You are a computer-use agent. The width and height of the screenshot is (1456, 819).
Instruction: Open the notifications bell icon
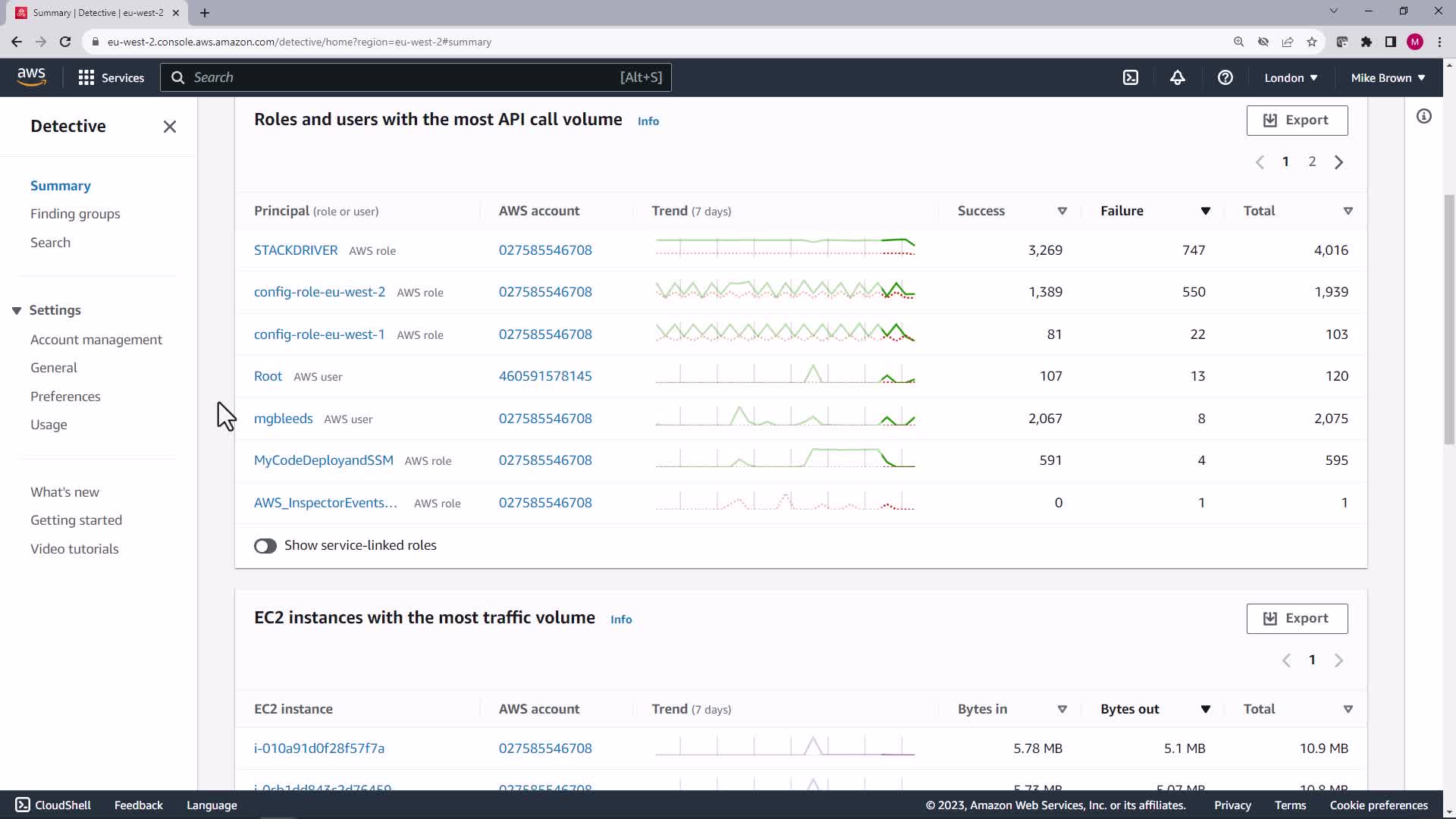[1177, 77]
